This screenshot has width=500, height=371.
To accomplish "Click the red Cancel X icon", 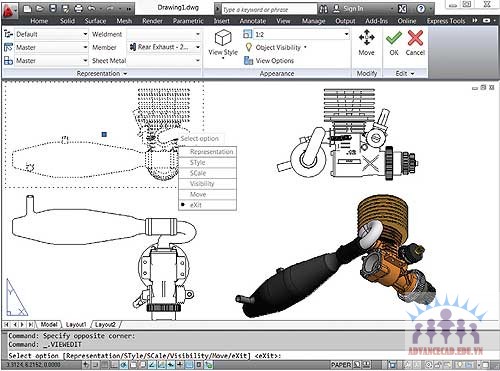I will [415, 38].
